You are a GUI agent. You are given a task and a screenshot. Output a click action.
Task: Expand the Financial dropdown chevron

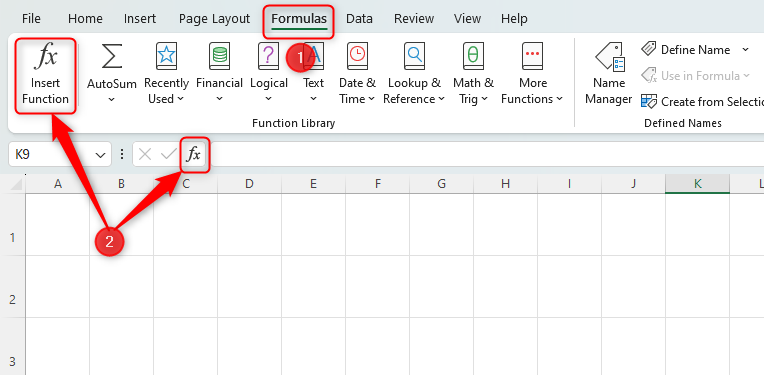click(220, 99)
